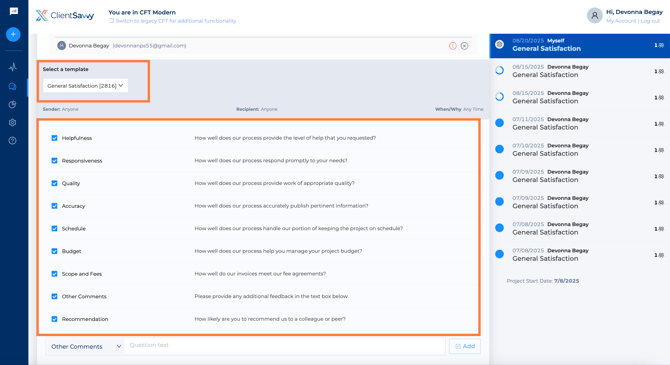670x365 pixels.
Task: Click the 07/11/2025 survey status circle
Action: click(x=499, y=123)
